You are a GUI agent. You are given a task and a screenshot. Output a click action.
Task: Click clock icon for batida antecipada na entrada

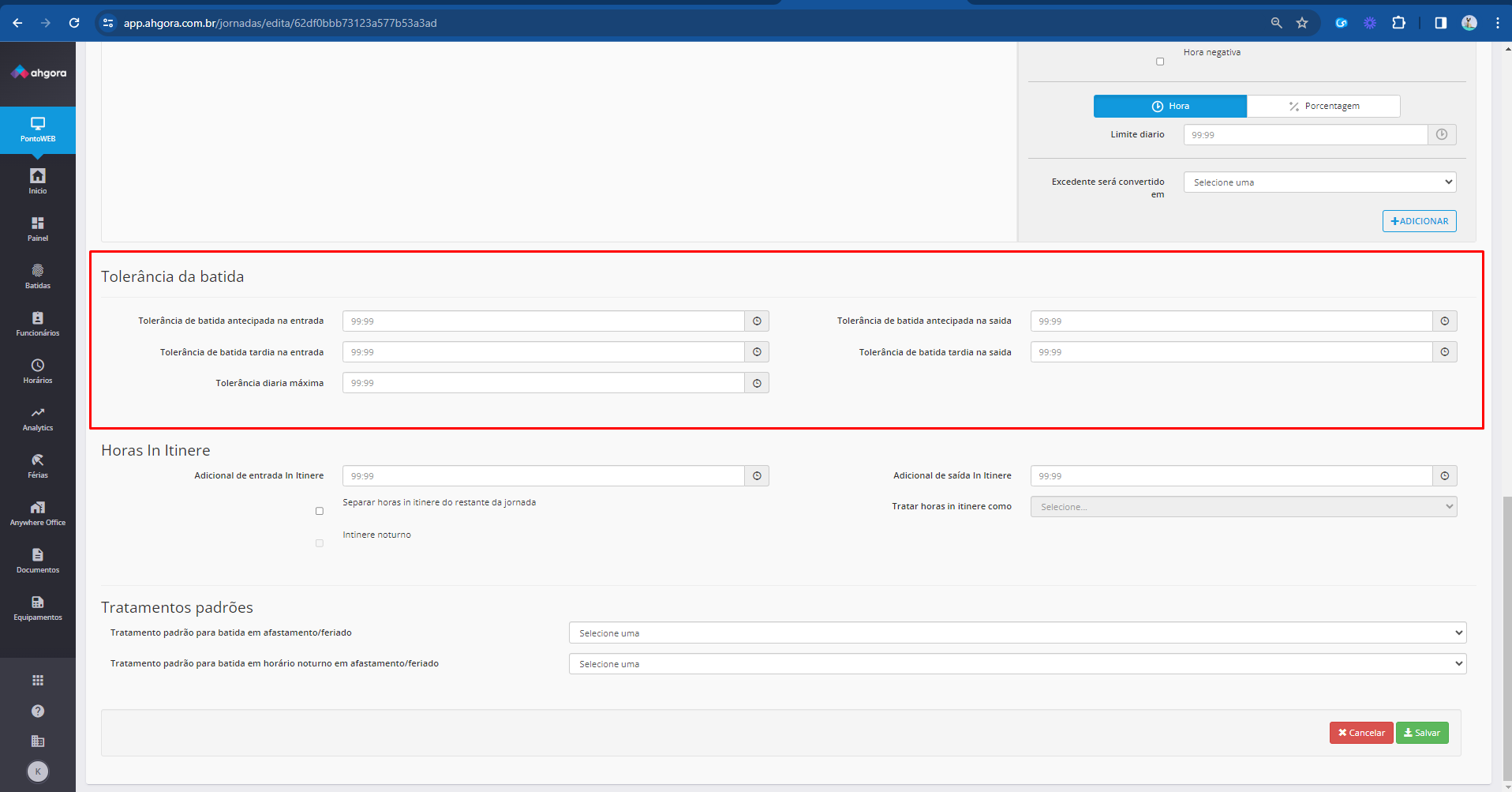pos(757,321)
